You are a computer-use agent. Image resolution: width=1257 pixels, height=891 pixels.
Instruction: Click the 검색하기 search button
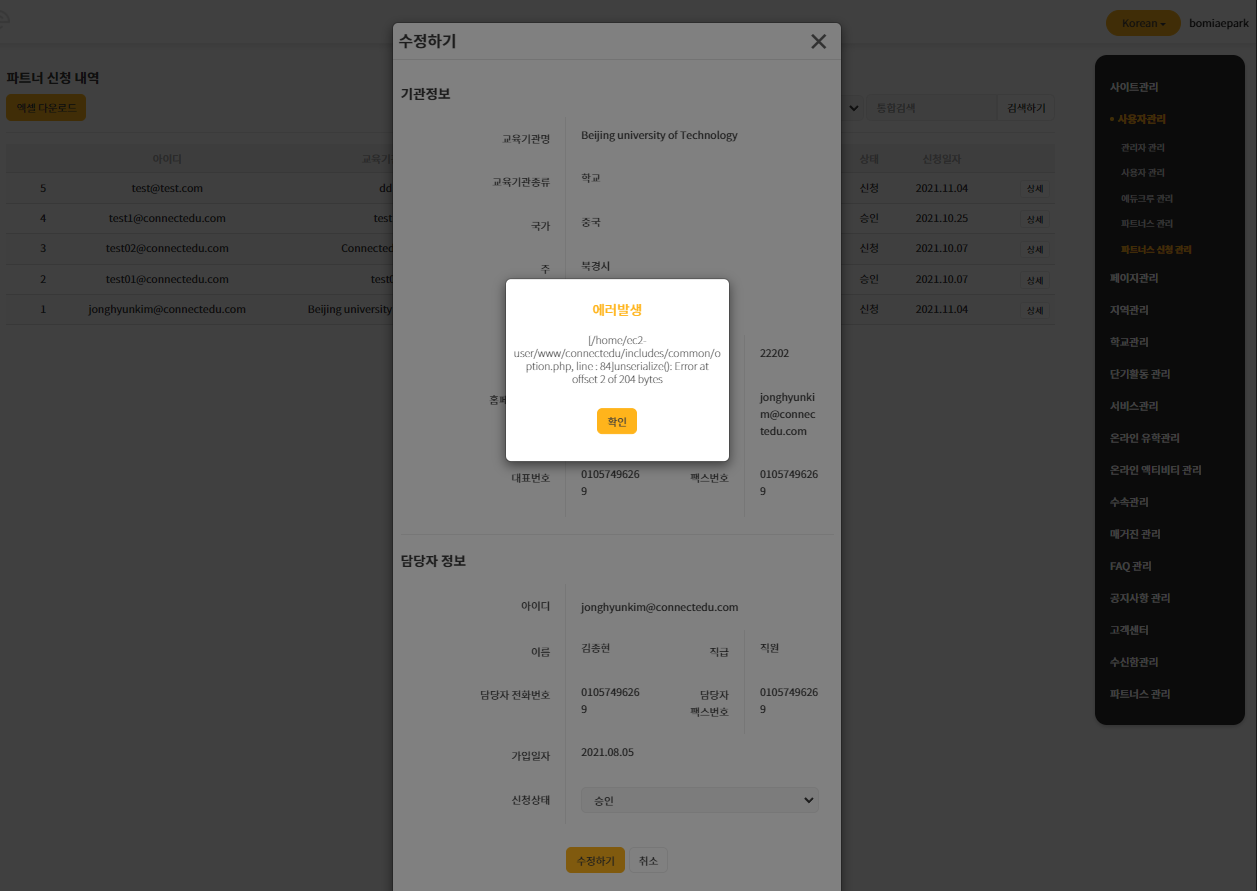(1025, 107)
